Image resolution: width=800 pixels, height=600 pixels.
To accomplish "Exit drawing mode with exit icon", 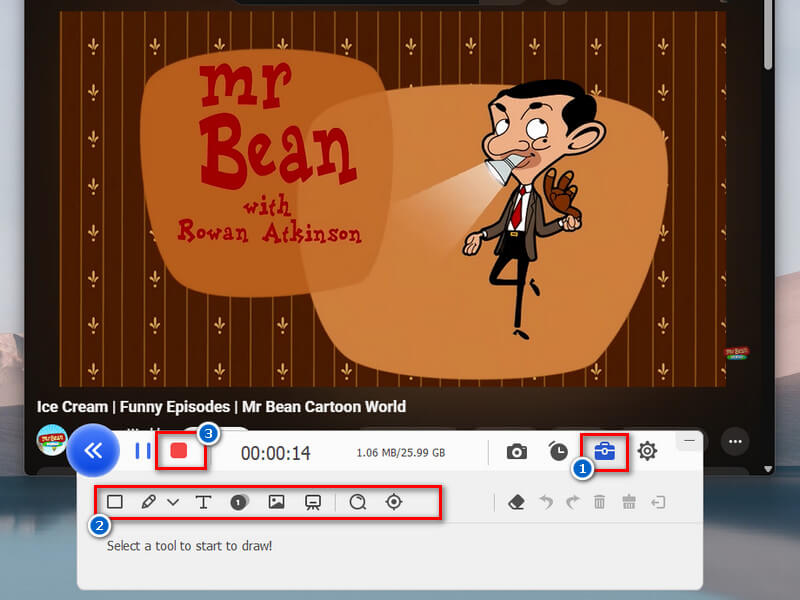I will (658, 503).
